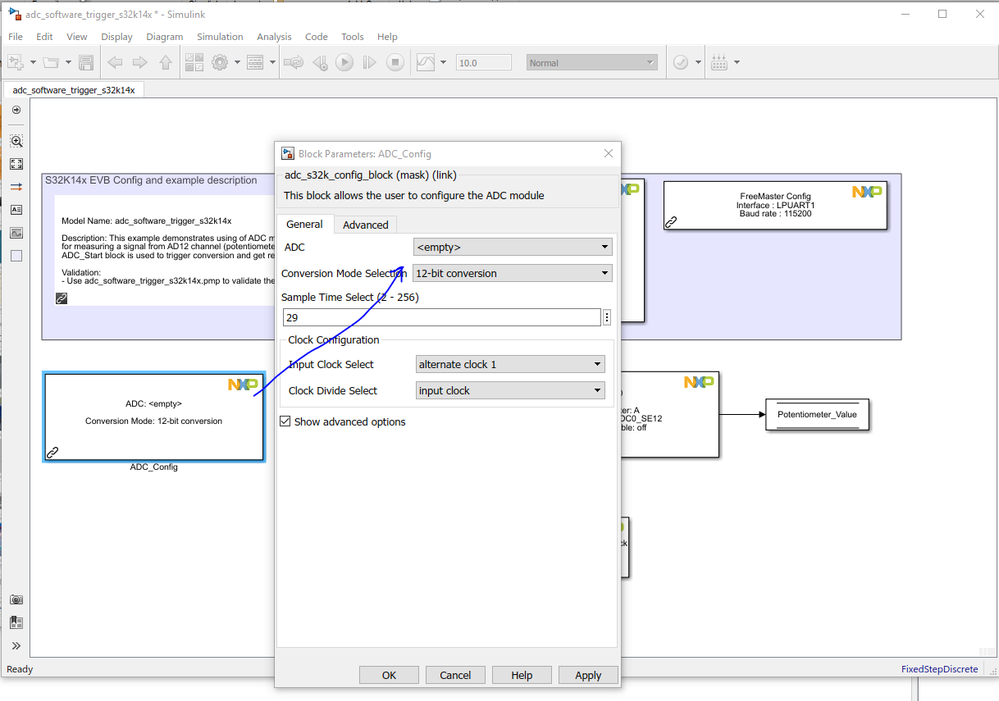999x701 pixels.
Task: Expand the Data Inspector dropdown arrow
Action: click(443, 62)
